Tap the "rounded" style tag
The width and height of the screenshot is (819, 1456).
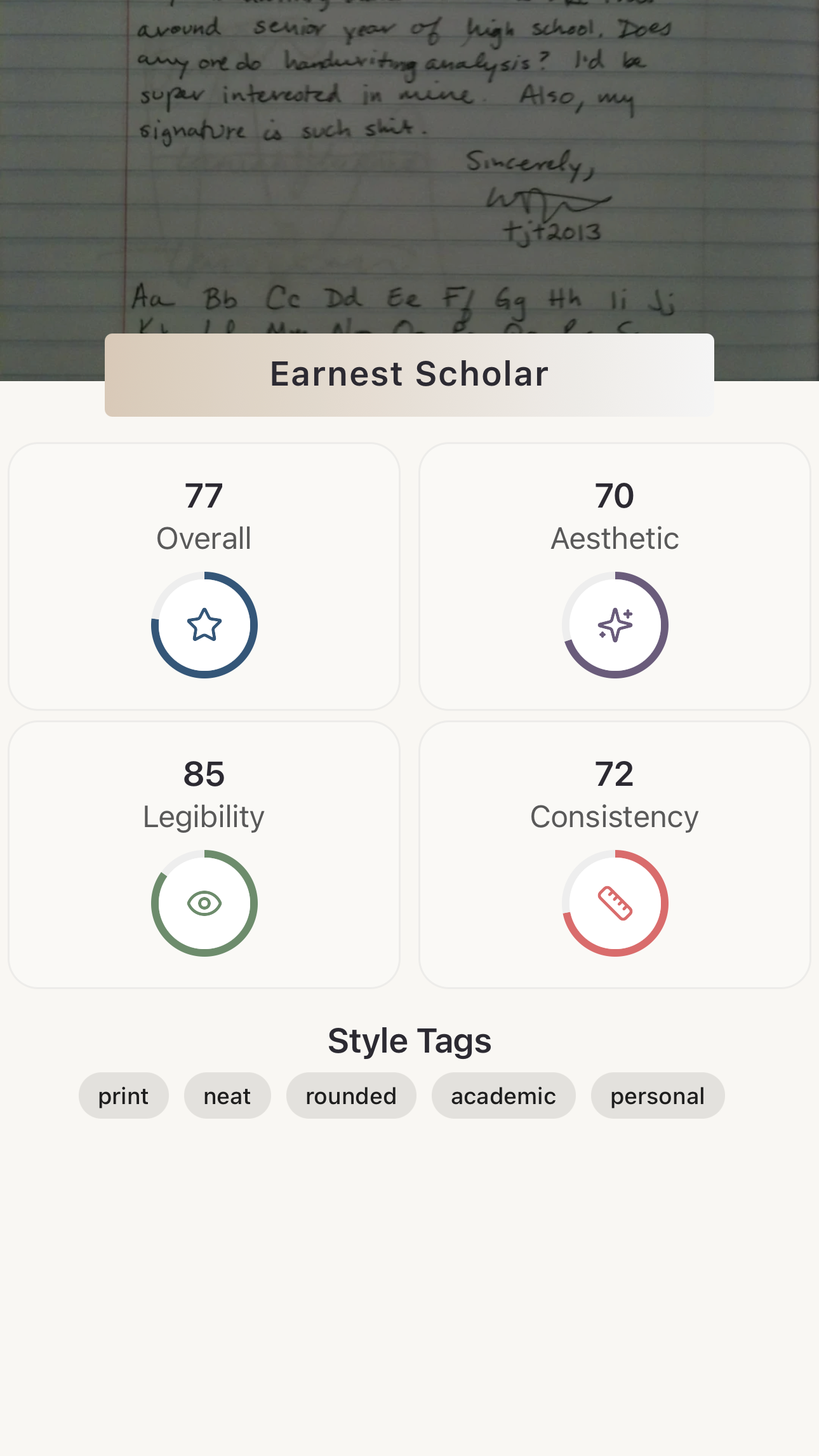(x=351, y=1096)
